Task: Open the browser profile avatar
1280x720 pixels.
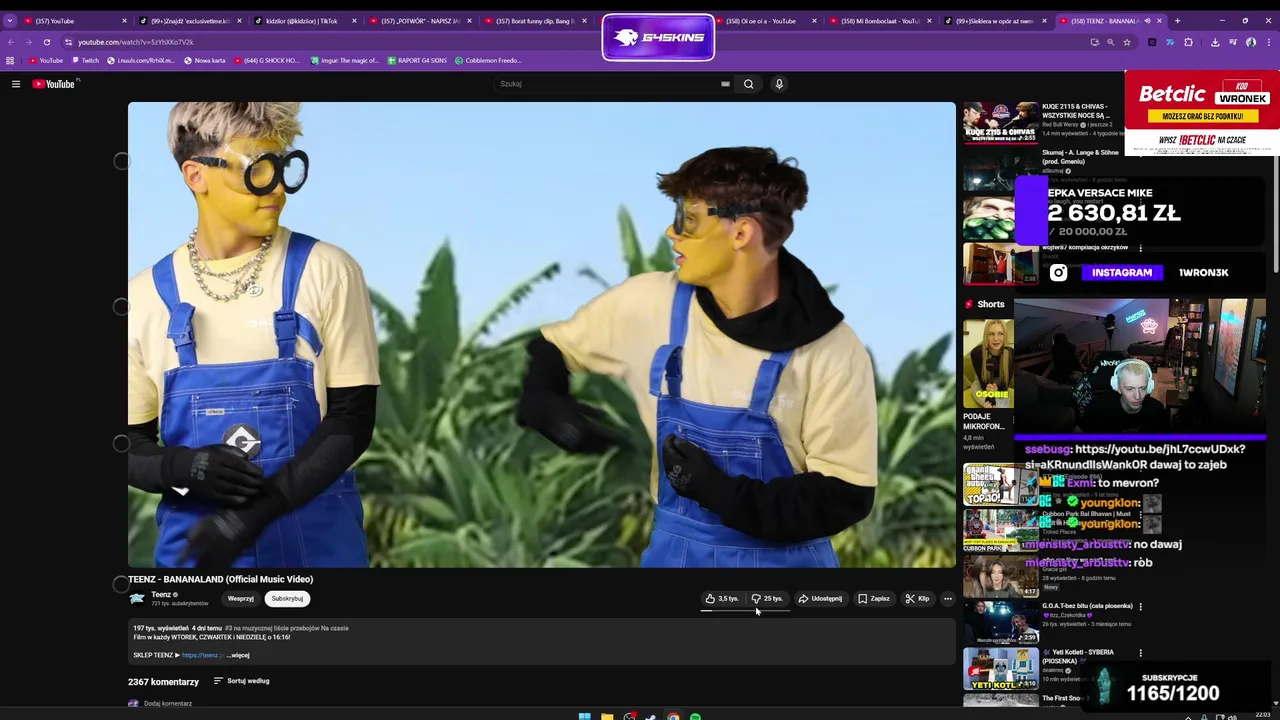Action: pos(1251,42)
